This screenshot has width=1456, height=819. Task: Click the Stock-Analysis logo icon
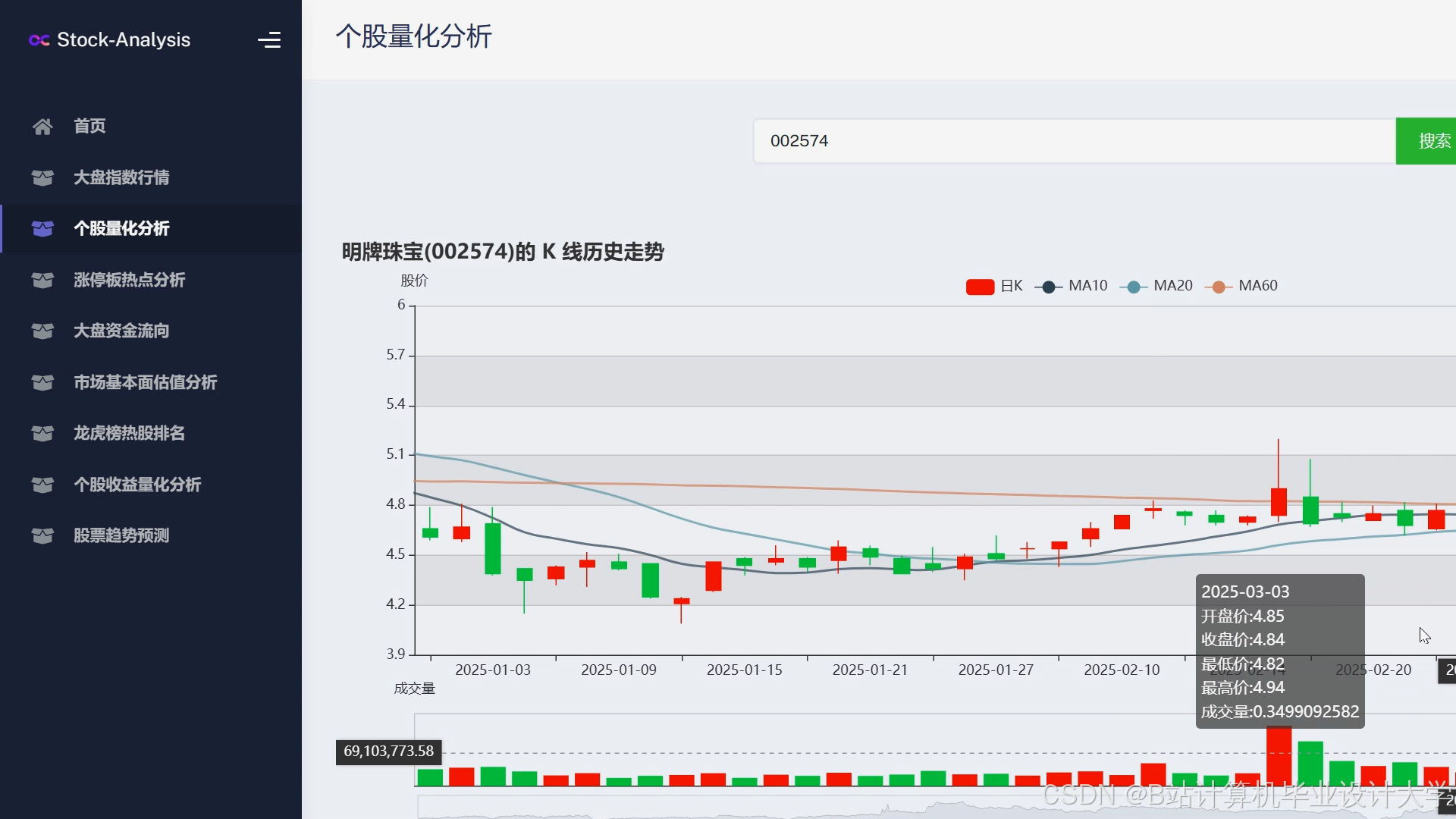point(39,40)
